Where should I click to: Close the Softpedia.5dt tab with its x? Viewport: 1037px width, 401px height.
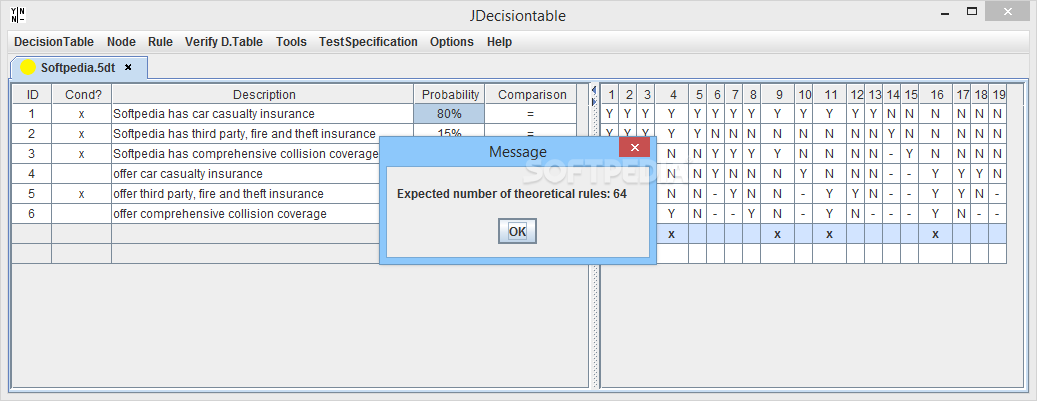[x=128, y=67]
